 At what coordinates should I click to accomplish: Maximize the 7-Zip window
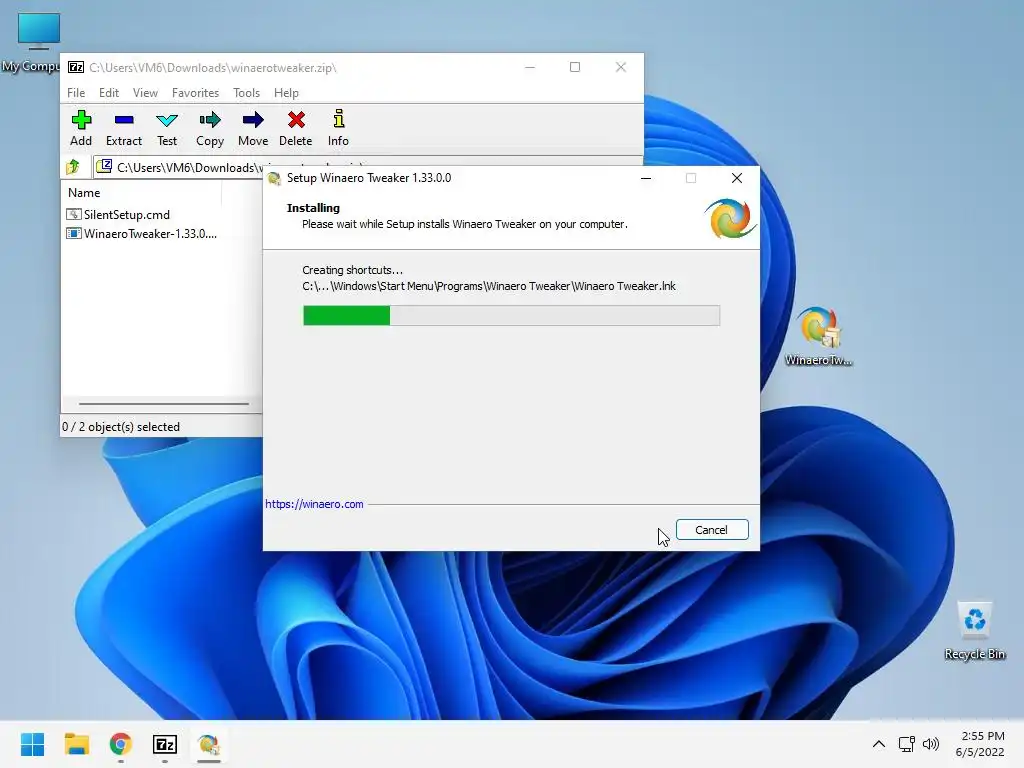click(x=575, y=67)
